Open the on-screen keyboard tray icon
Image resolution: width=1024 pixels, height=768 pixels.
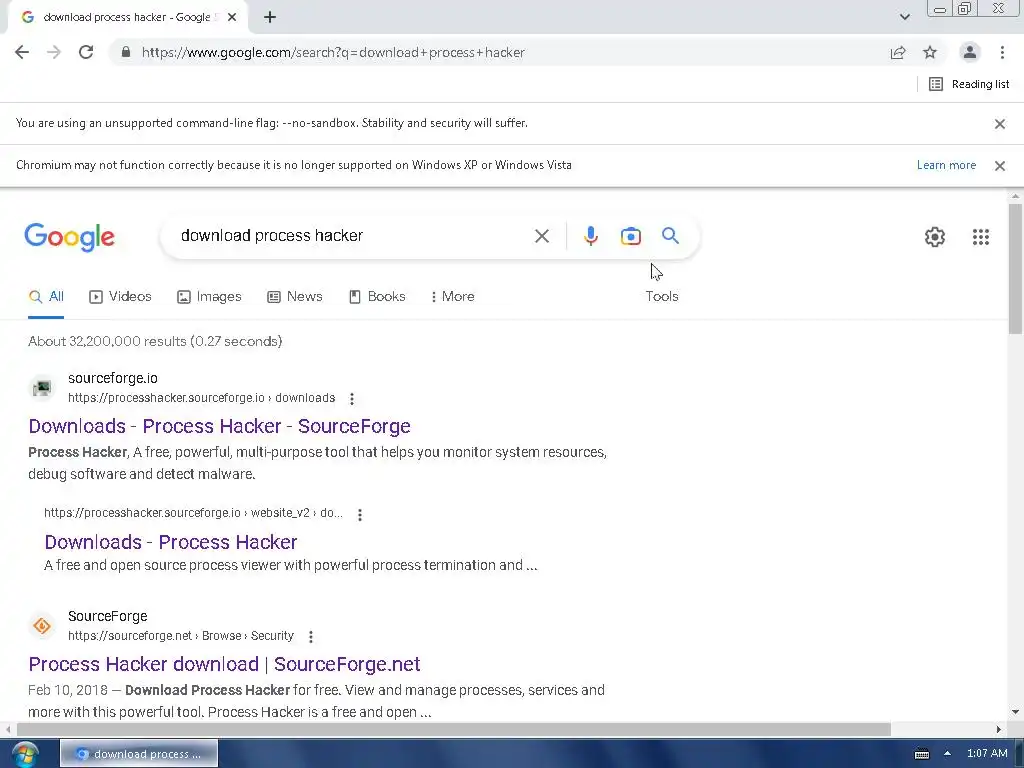(x=921, y=754)
